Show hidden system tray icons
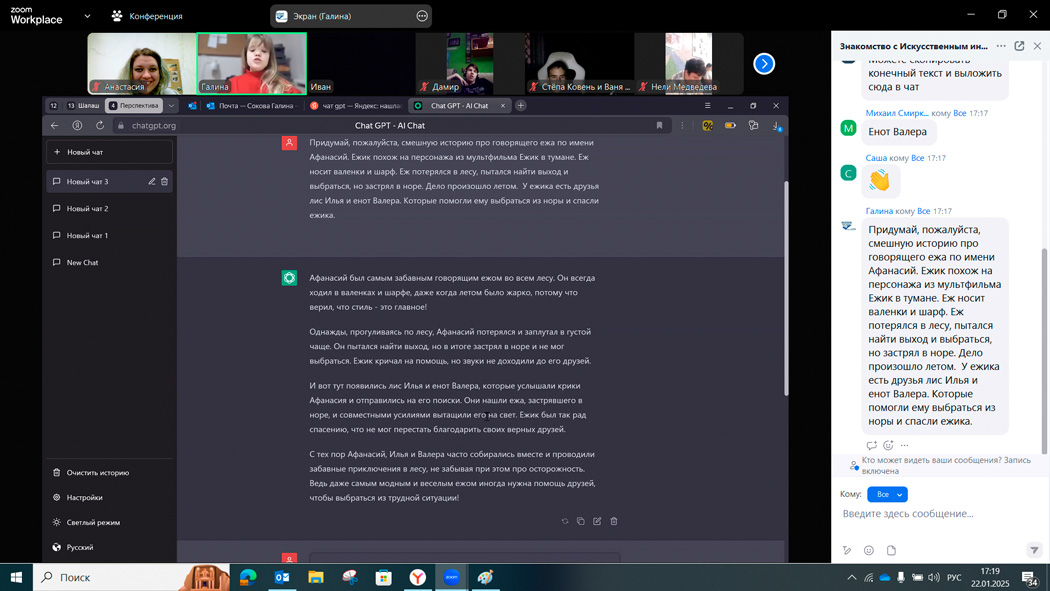 pos(851,577)
